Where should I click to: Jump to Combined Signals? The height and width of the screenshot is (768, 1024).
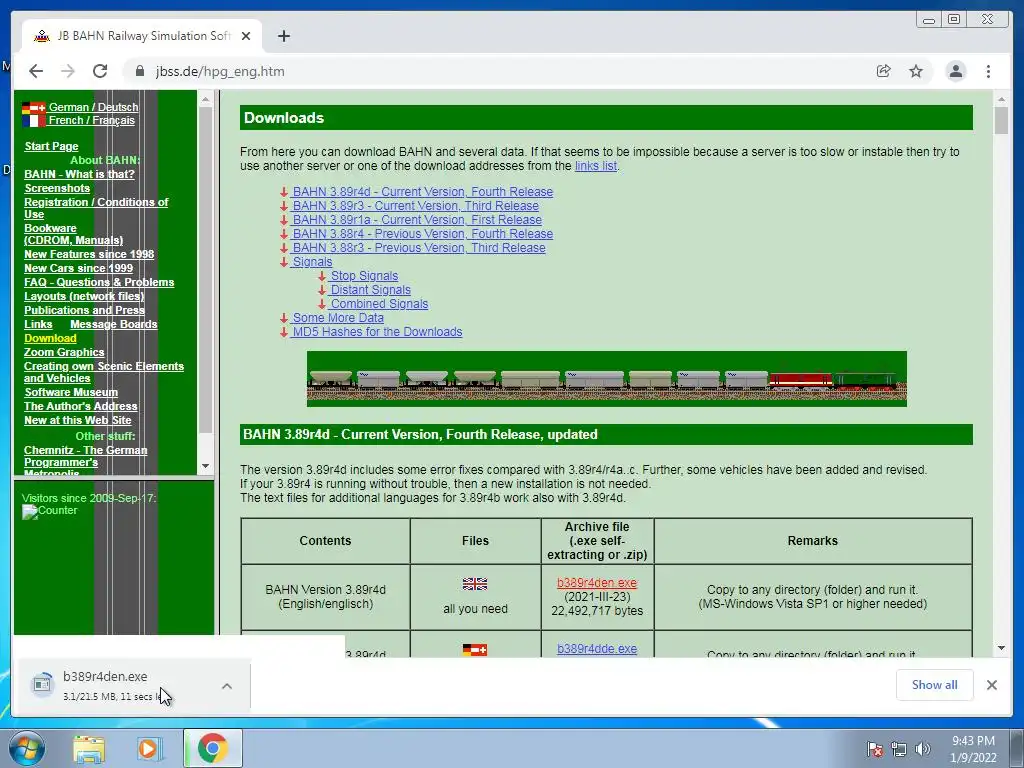(x=379, y=304)
